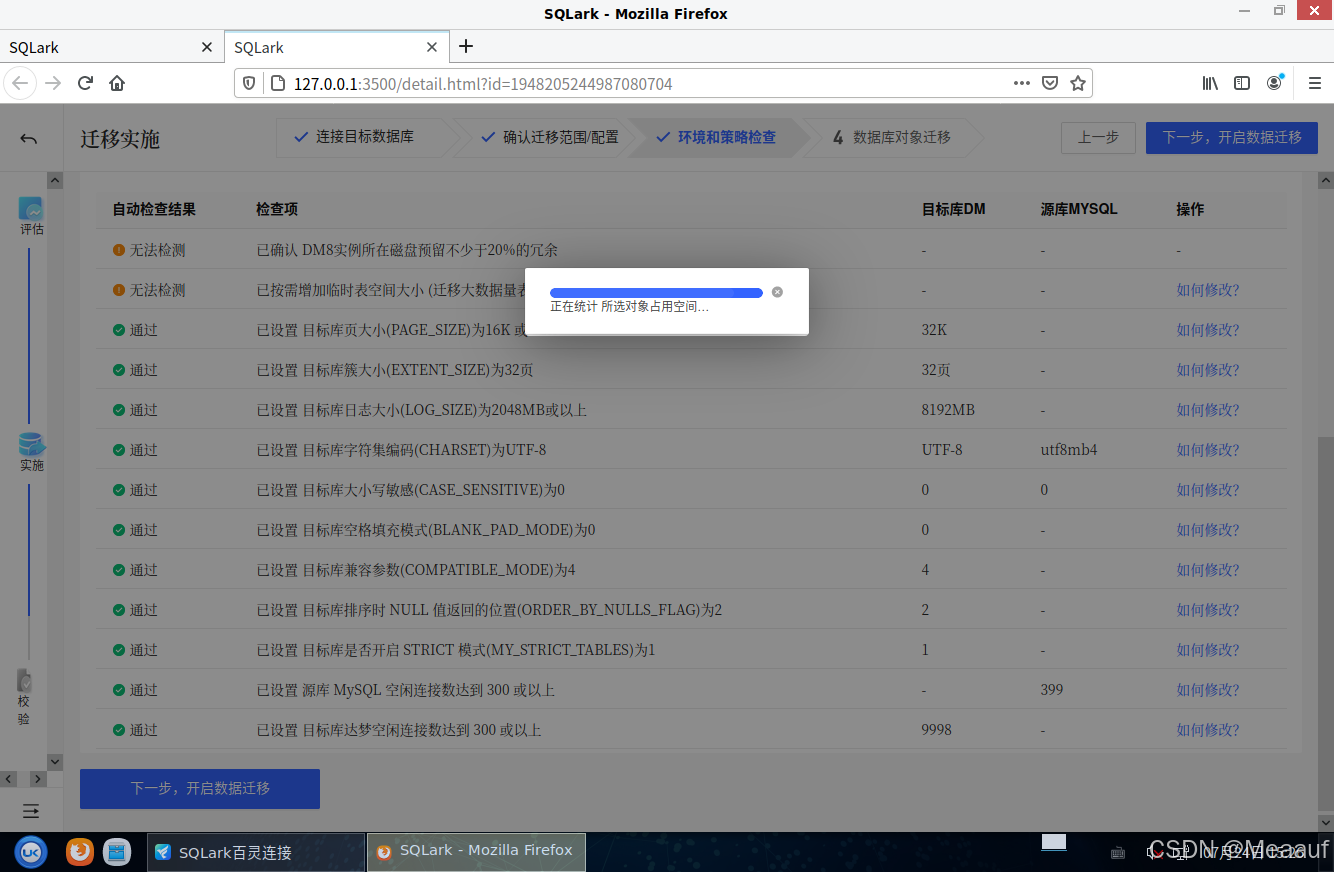Open a new browser tab
The height and width of the screenshot is (872, 1334).
[466, 46]
